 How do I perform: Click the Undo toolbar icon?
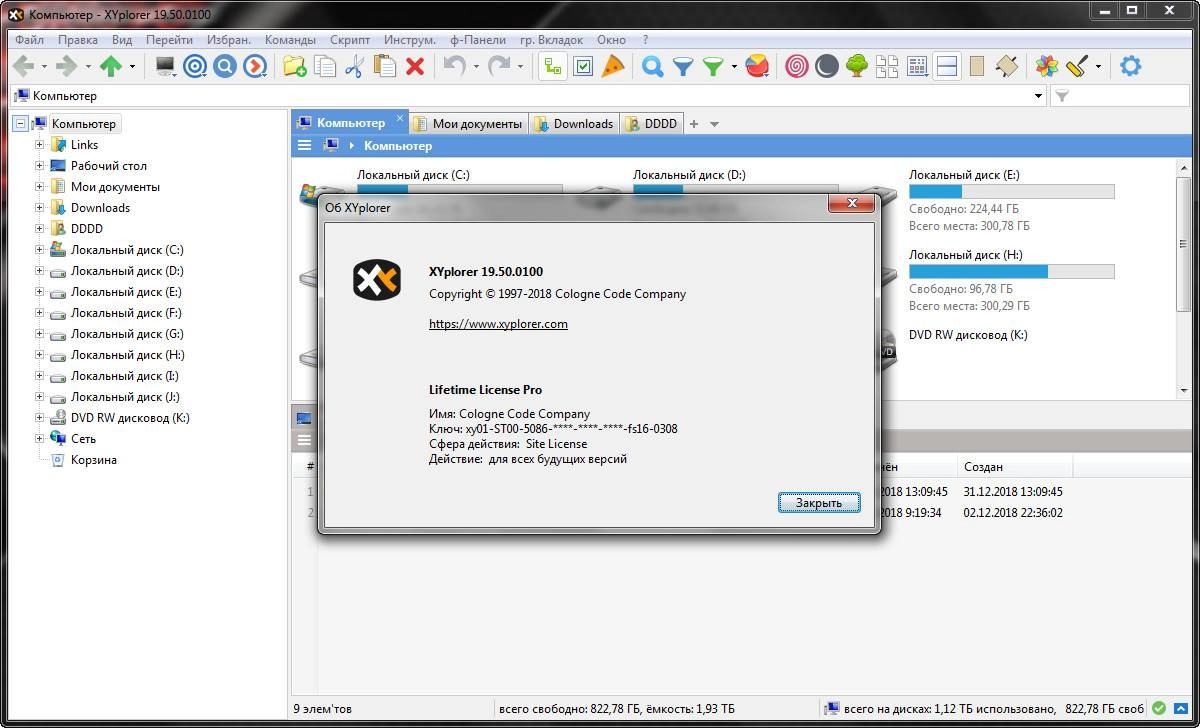pyautogui.click(x=454, y=66)
